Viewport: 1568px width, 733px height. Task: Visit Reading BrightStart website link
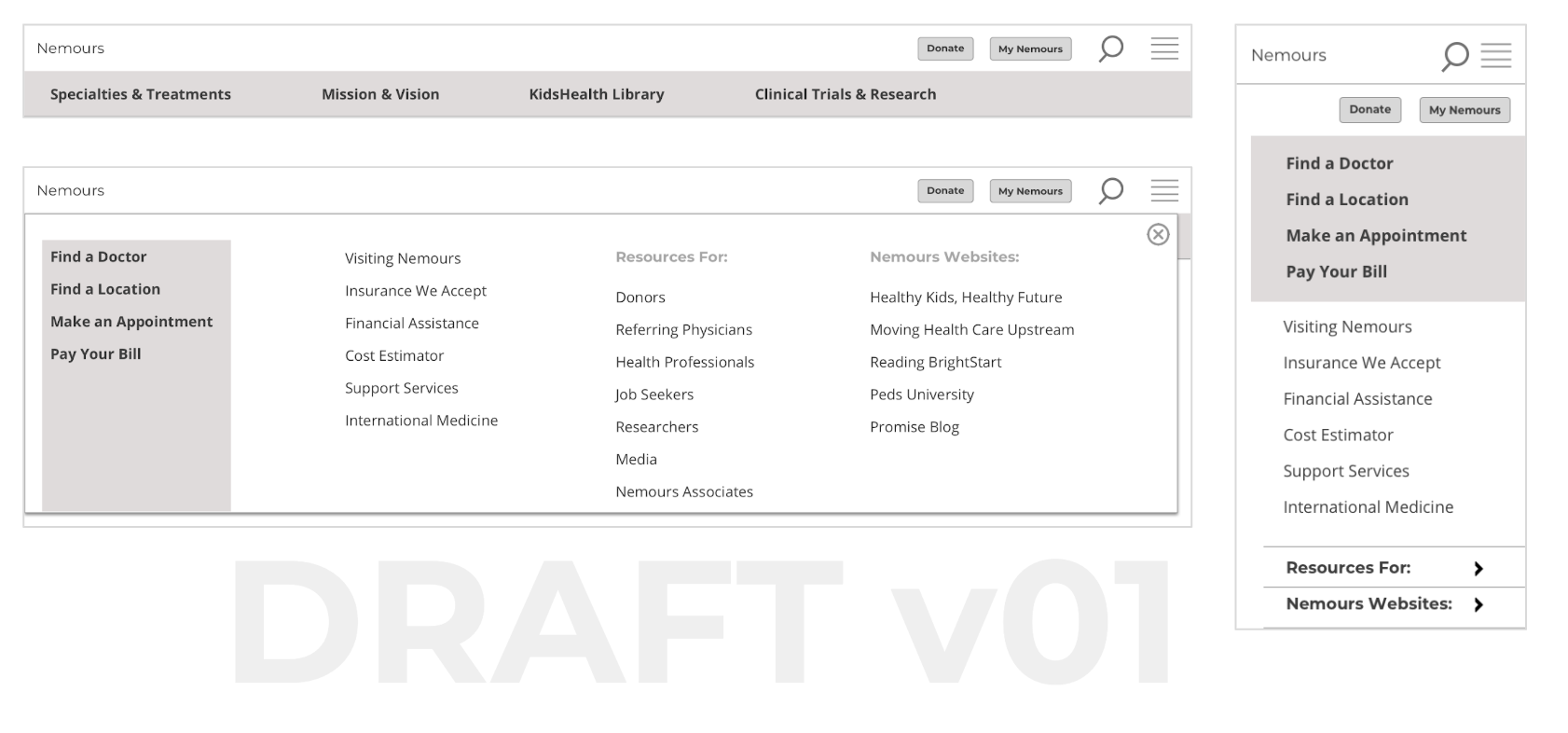pos(935,362)
